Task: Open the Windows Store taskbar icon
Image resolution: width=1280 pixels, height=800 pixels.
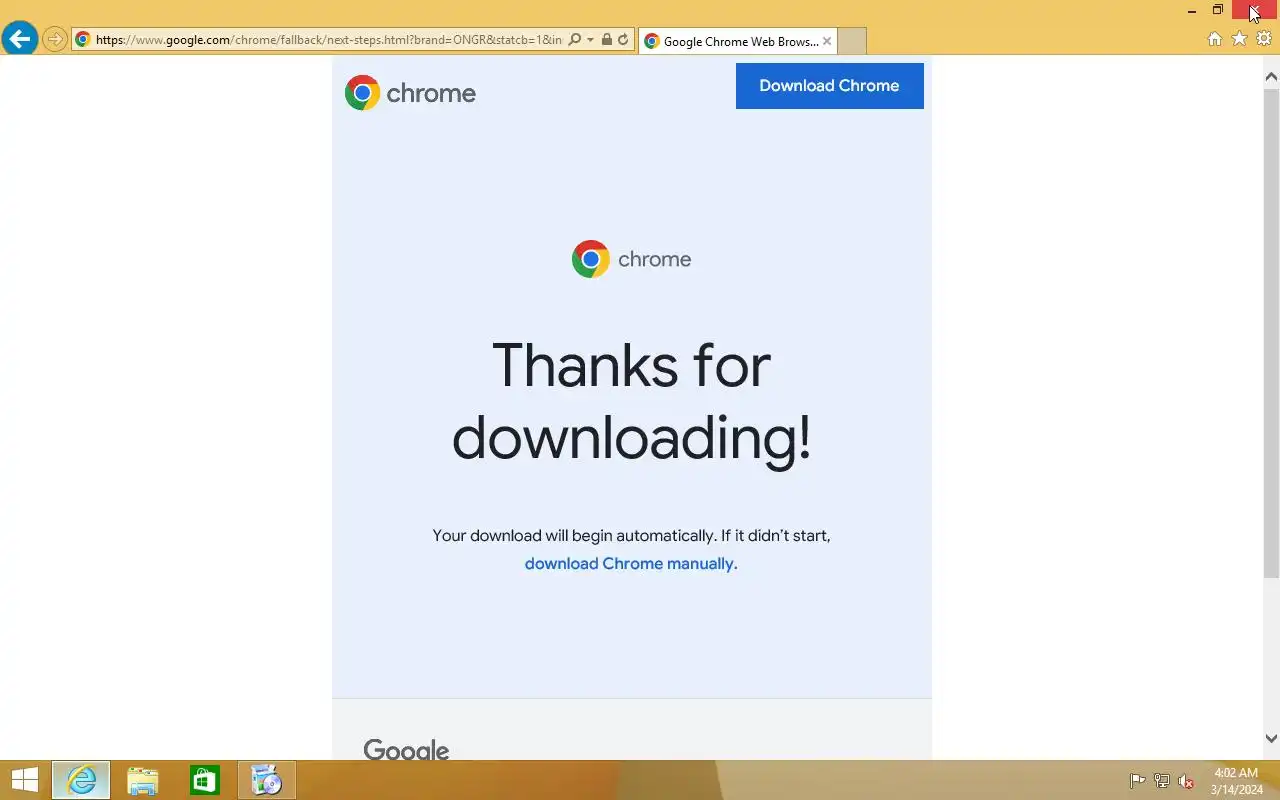Action: point(205,780)
